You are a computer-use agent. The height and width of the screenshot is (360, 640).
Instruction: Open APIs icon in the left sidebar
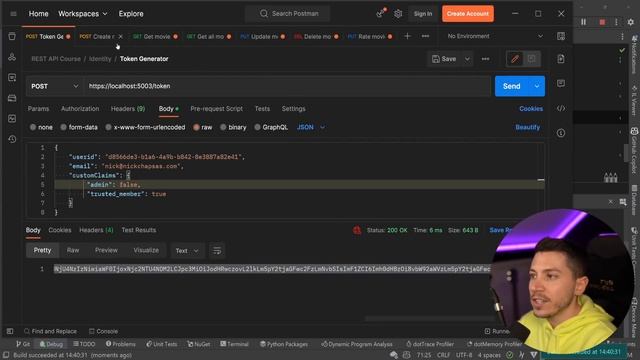(12, 57)
